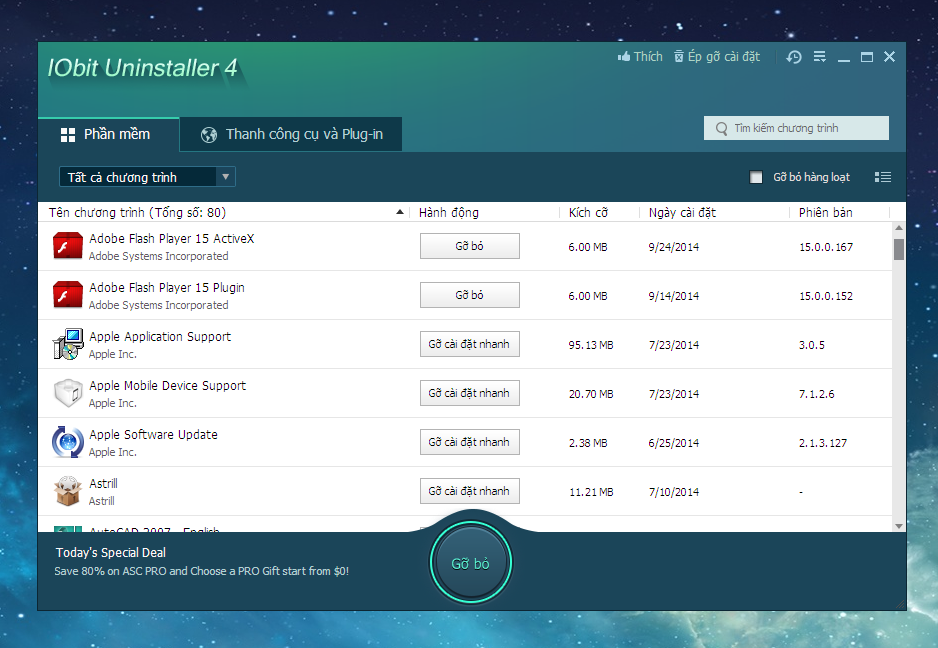This screenshot has width=938, height=648.
Task: Click the Astrill box icon
Action: coord(68,491)
